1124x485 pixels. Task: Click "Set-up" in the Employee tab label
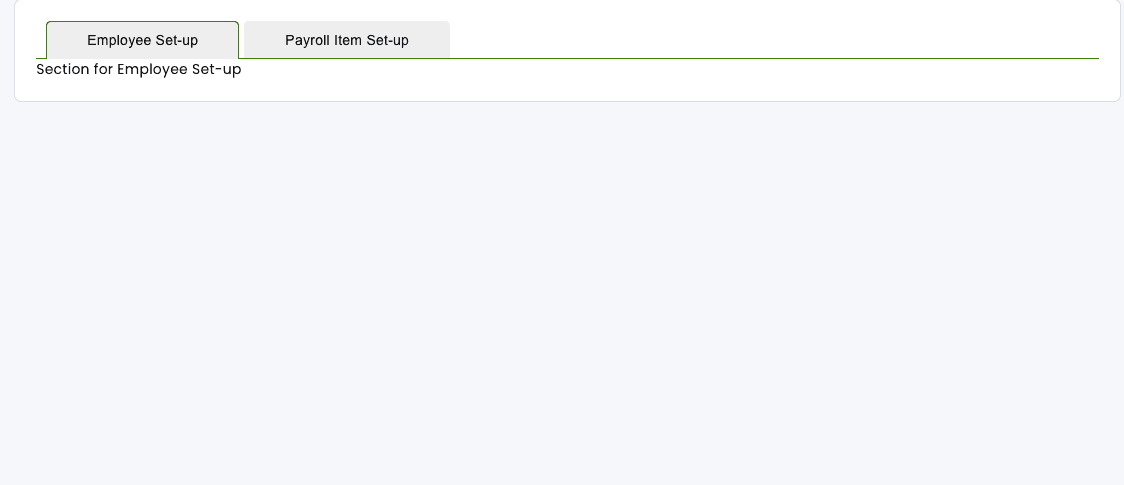177,41
